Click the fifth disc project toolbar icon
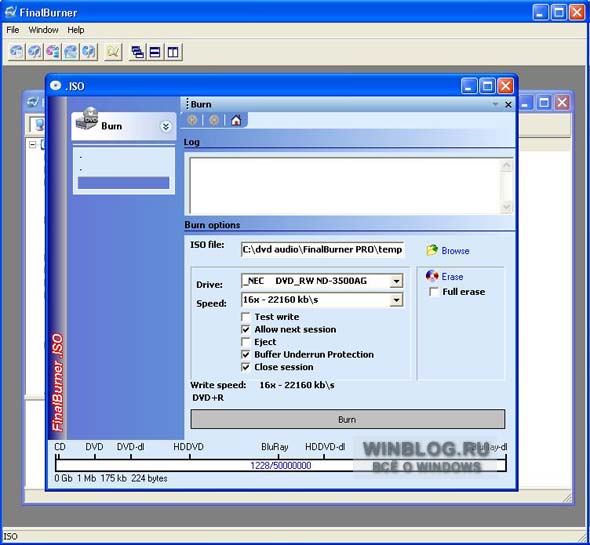This screenshot has height=545, width=590. click(89, 52)
